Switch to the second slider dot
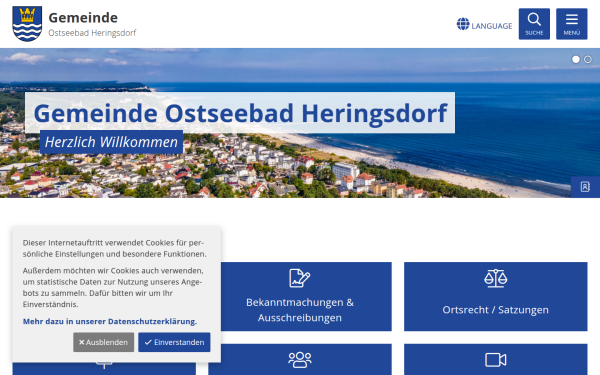The image size is (600, 375). 588,59
